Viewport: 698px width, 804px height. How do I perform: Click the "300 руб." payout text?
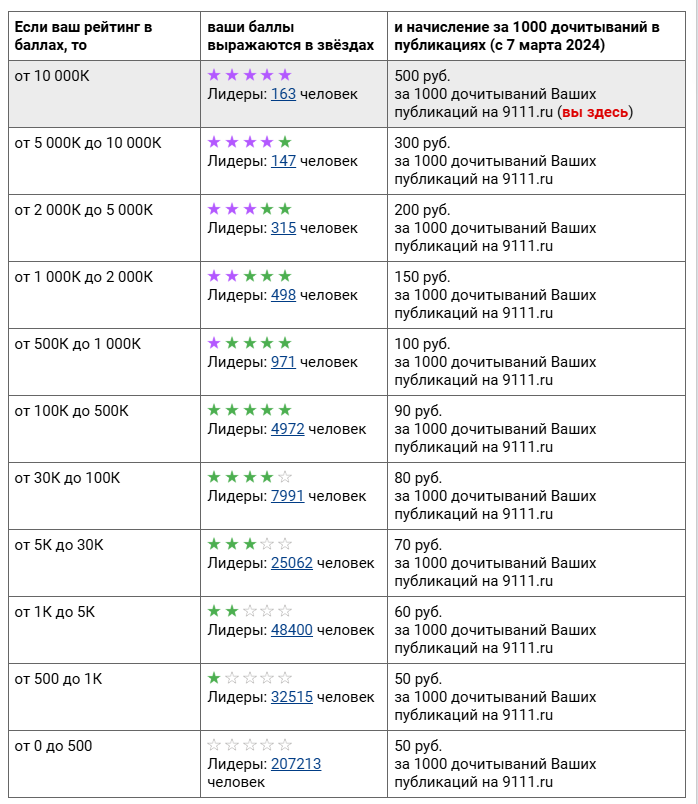point(422,143)
